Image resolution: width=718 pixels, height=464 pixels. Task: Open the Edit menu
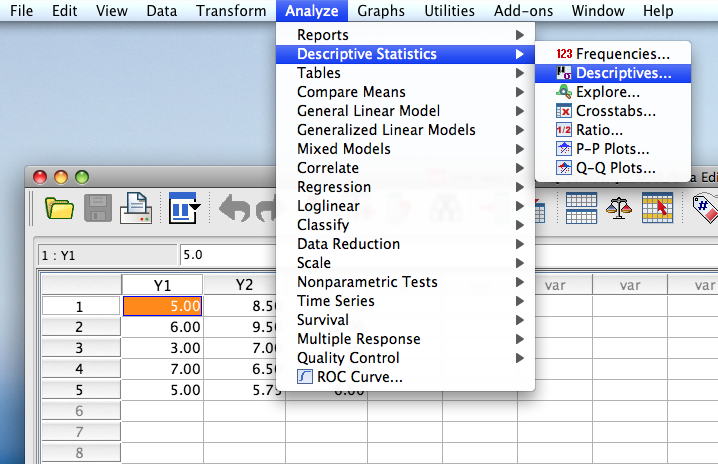65,11
